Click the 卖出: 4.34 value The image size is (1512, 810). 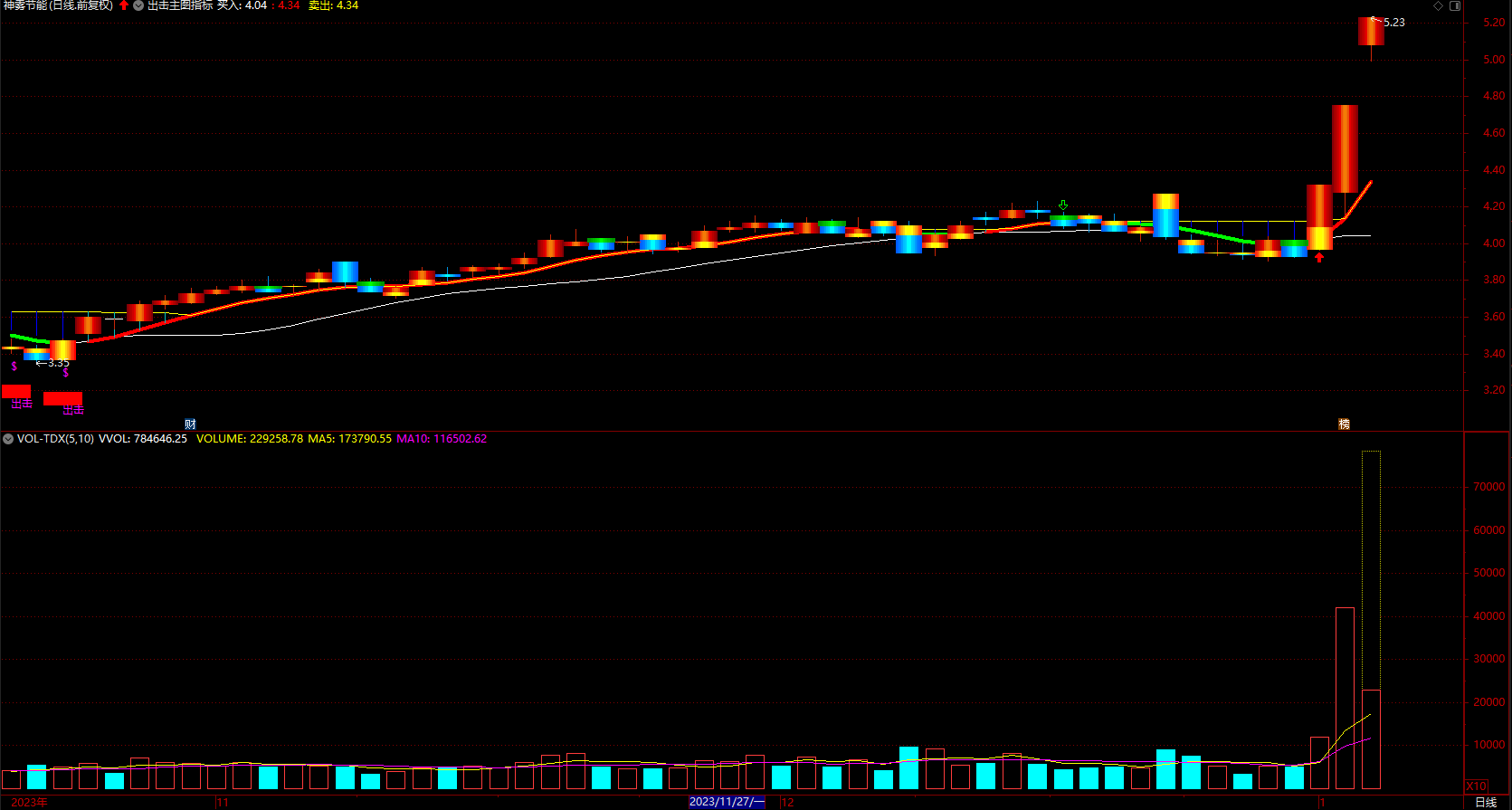[x=333, y=5]
